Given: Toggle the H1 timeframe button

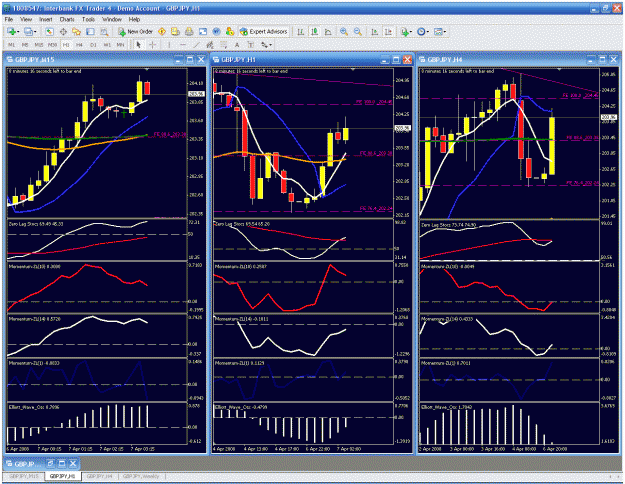Looking at the screenshot, I should (x=66, y=45).
